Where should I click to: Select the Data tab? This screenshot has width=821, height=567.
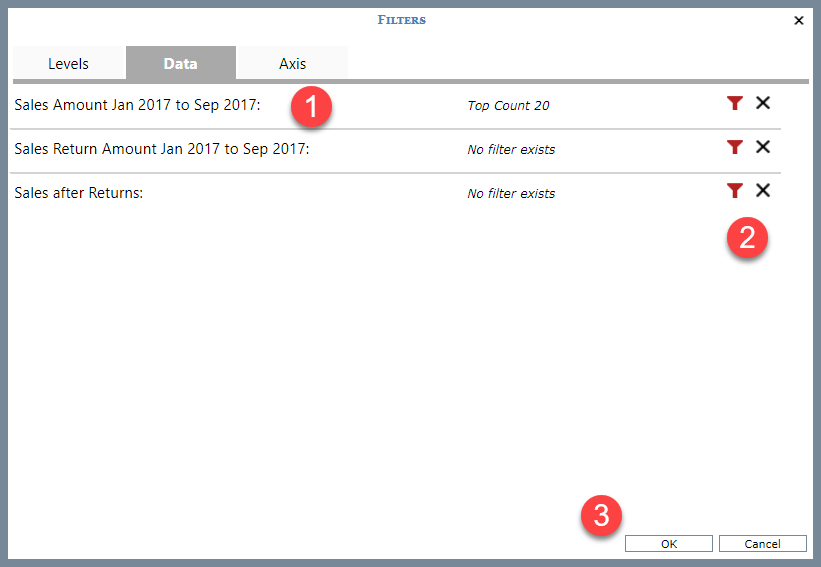180,63
